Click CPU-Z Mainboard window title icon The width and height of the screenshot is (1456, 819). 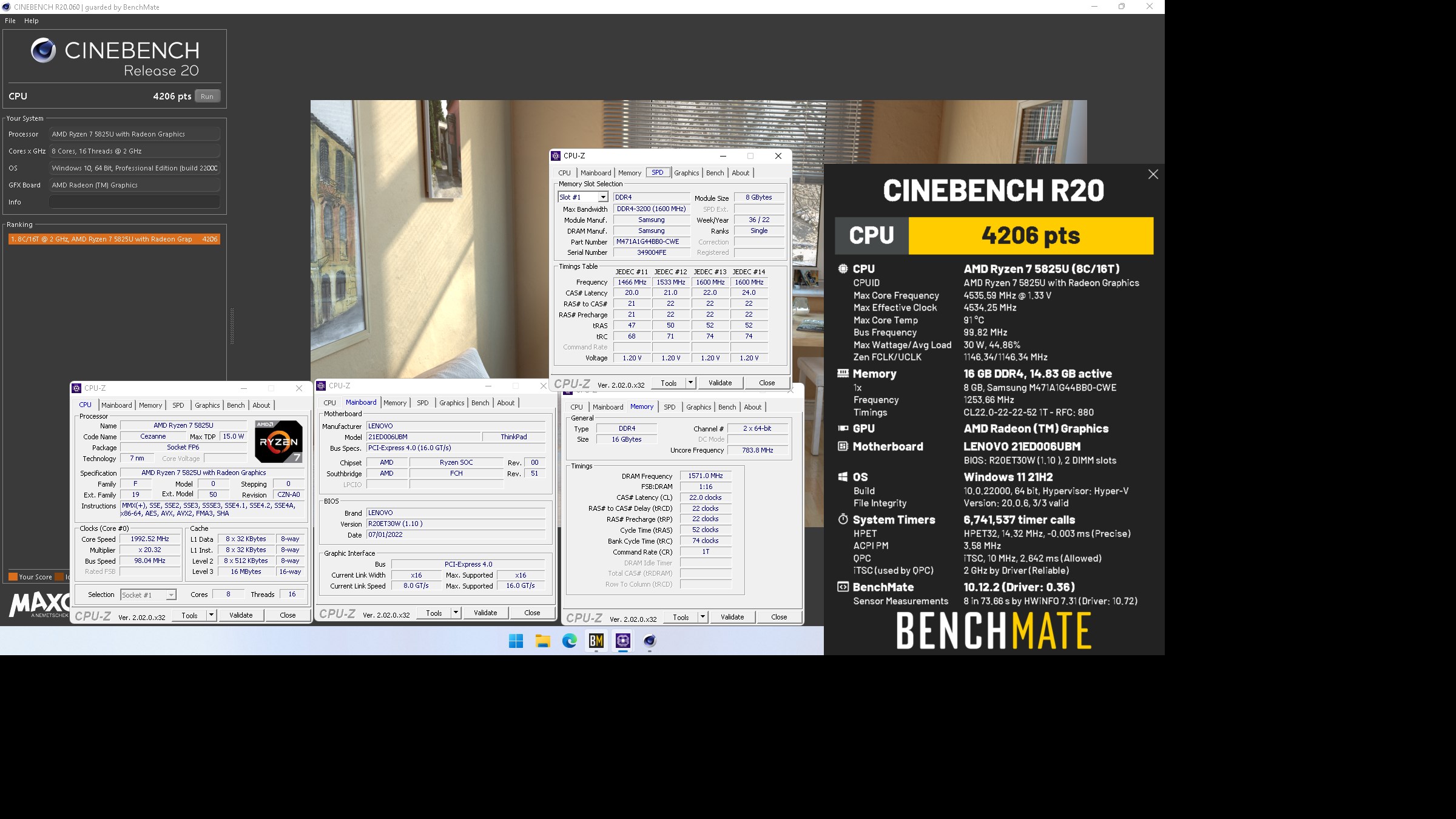321,386
